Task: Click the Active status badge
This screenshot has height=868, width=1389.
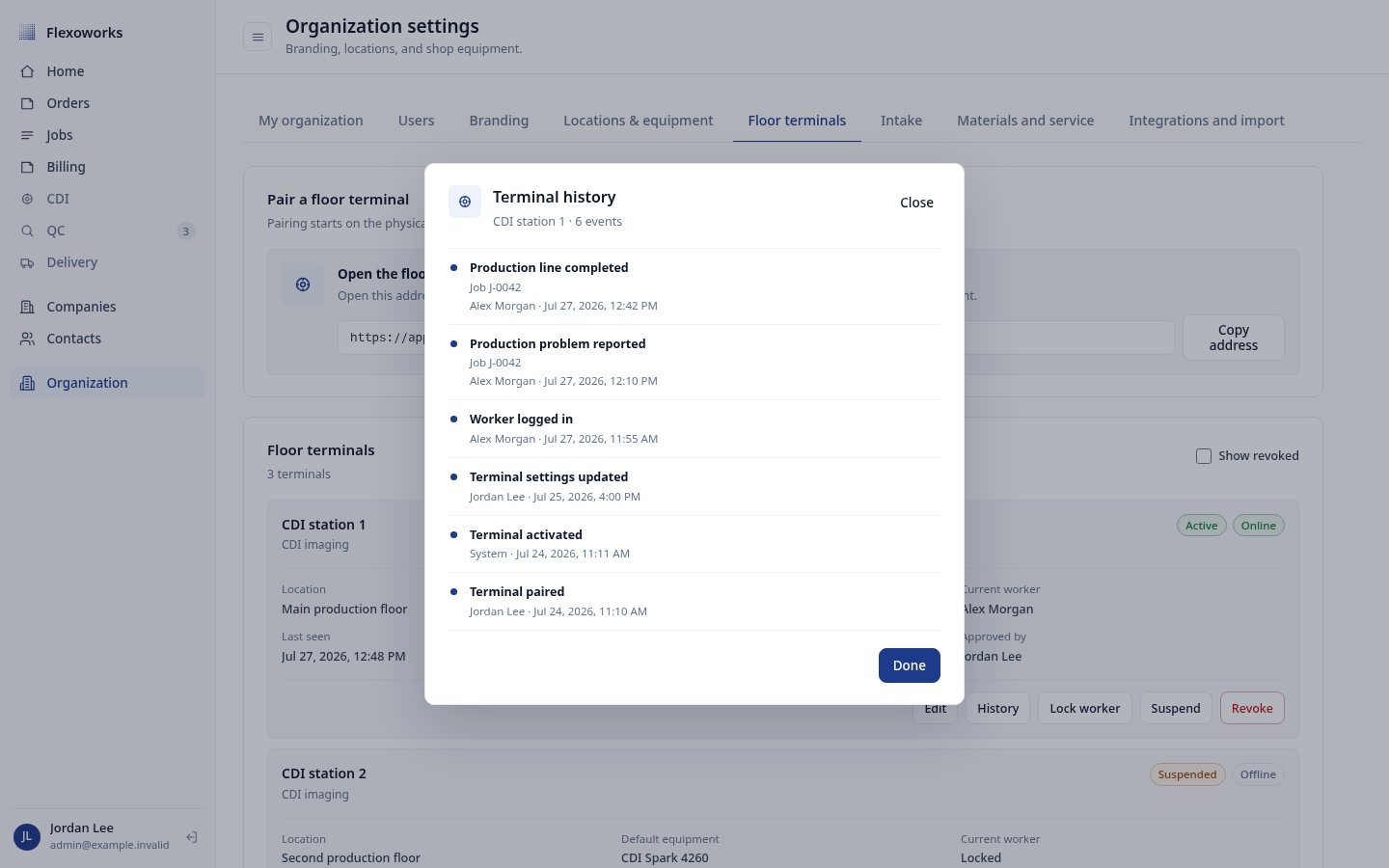Action: [1202, 526]
